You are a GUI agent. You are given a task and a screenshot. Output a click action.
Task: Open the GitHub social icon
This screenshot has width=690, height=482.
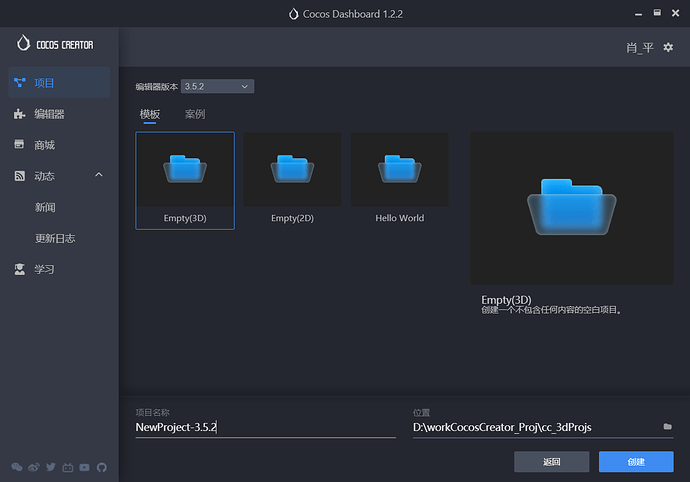pyautogui.click(x=102, y=467)
